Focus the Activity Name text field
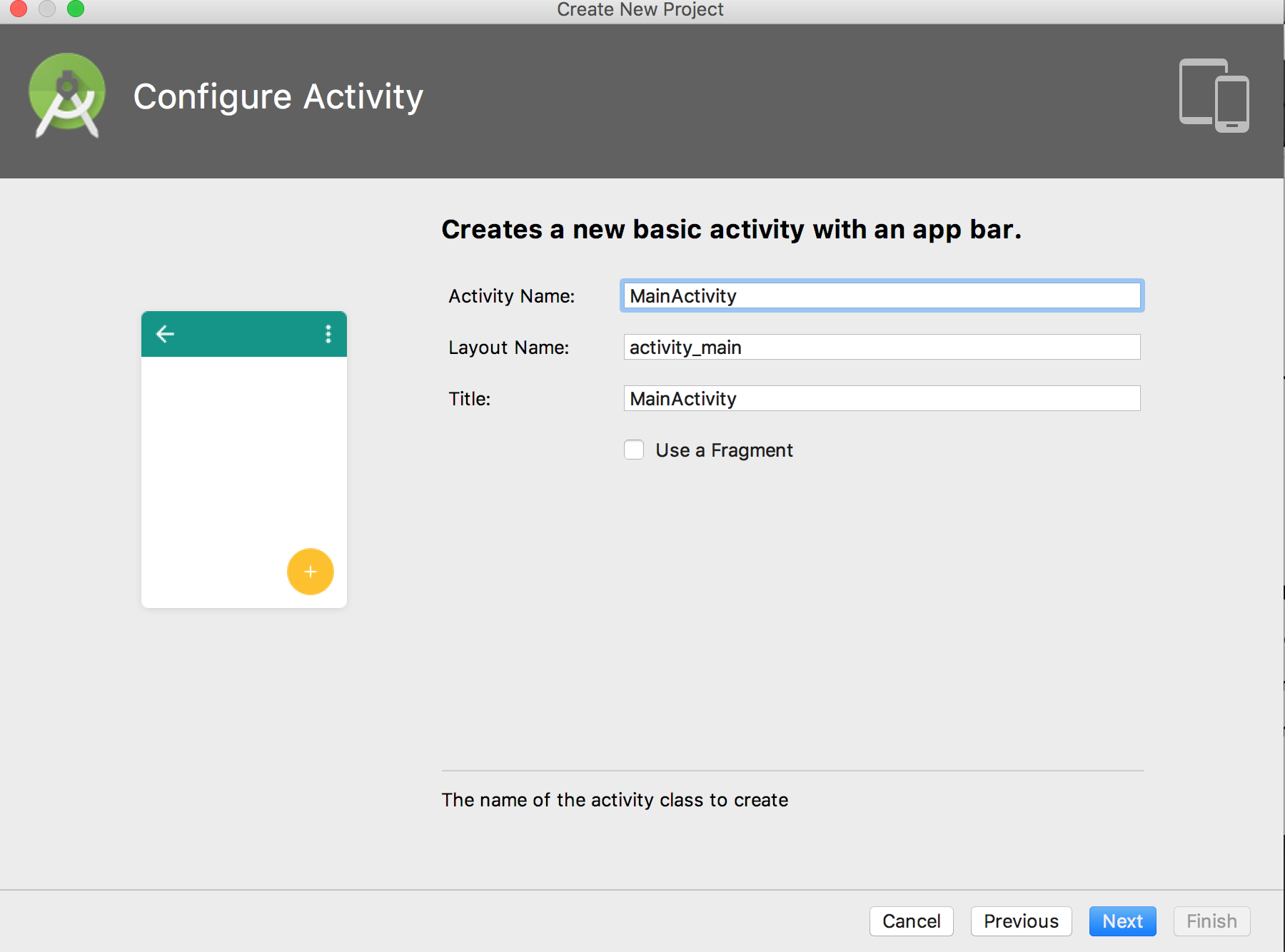The width and height of the screenshot is (1285, 952). pos(882,295)
